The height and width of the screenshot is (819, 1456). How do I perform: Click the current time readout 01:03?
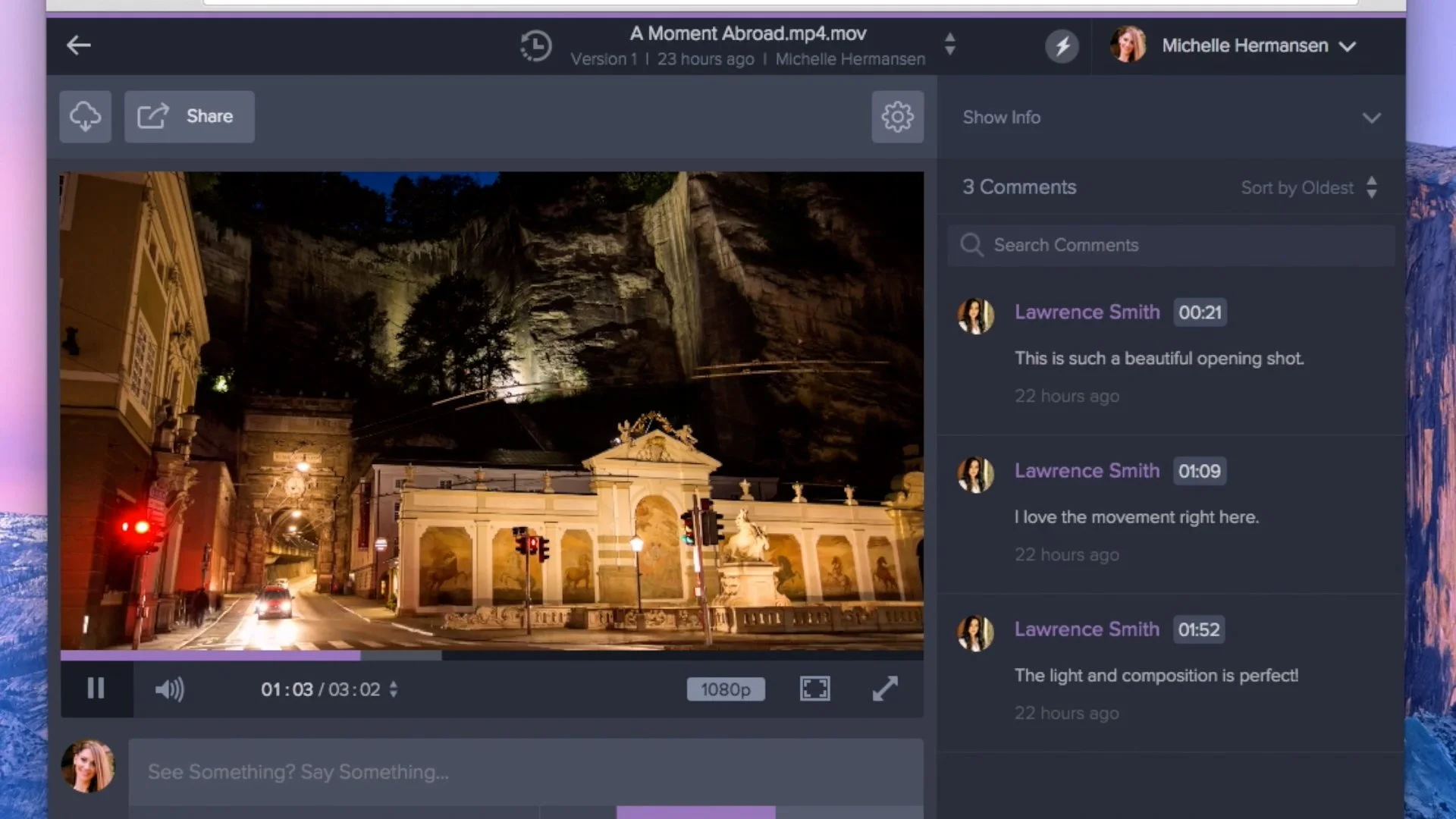(287, 689)
